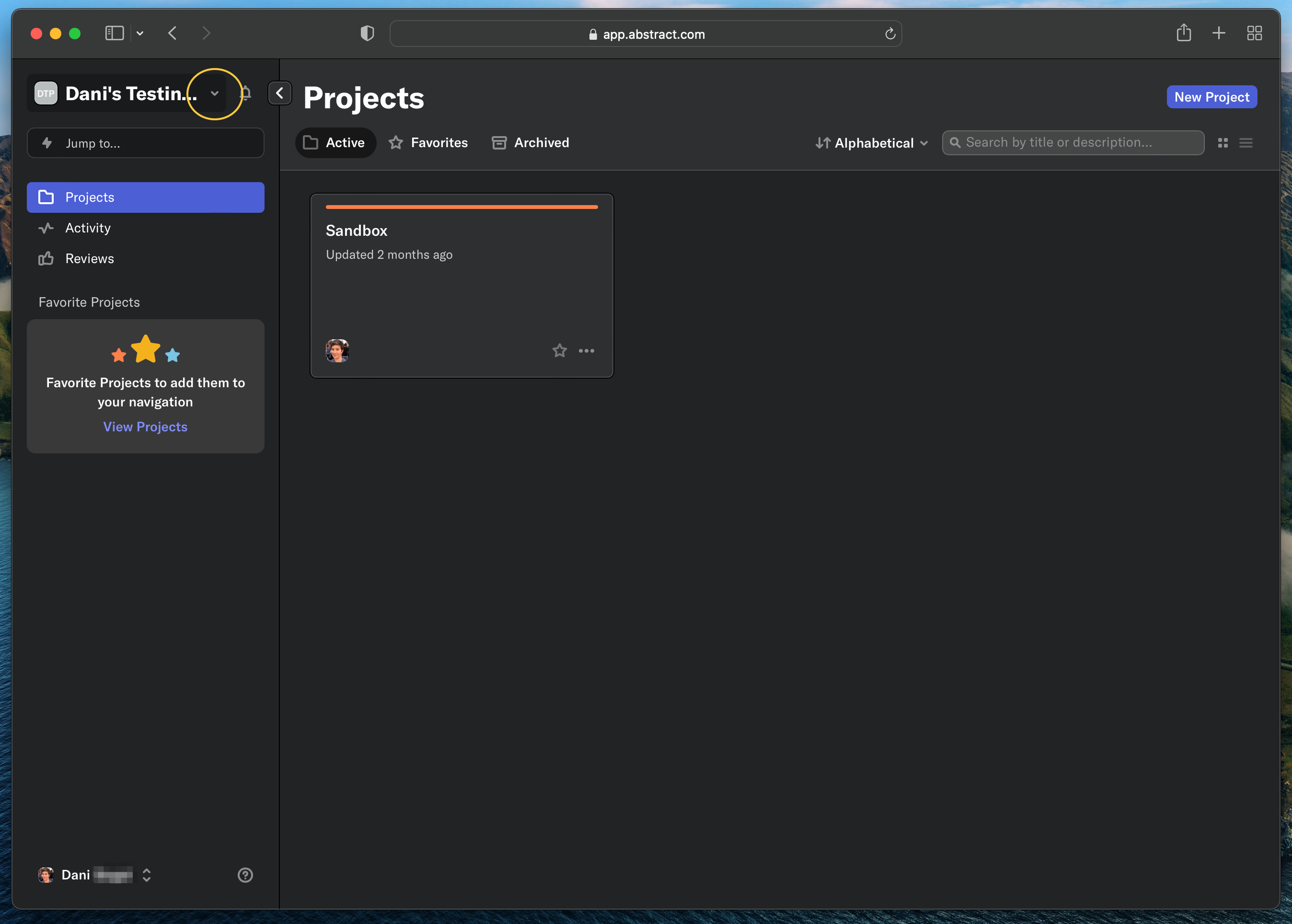The height and width of the screenshot is (924, 1292).
Task: Follow the View Projects link
Action: 145,427
